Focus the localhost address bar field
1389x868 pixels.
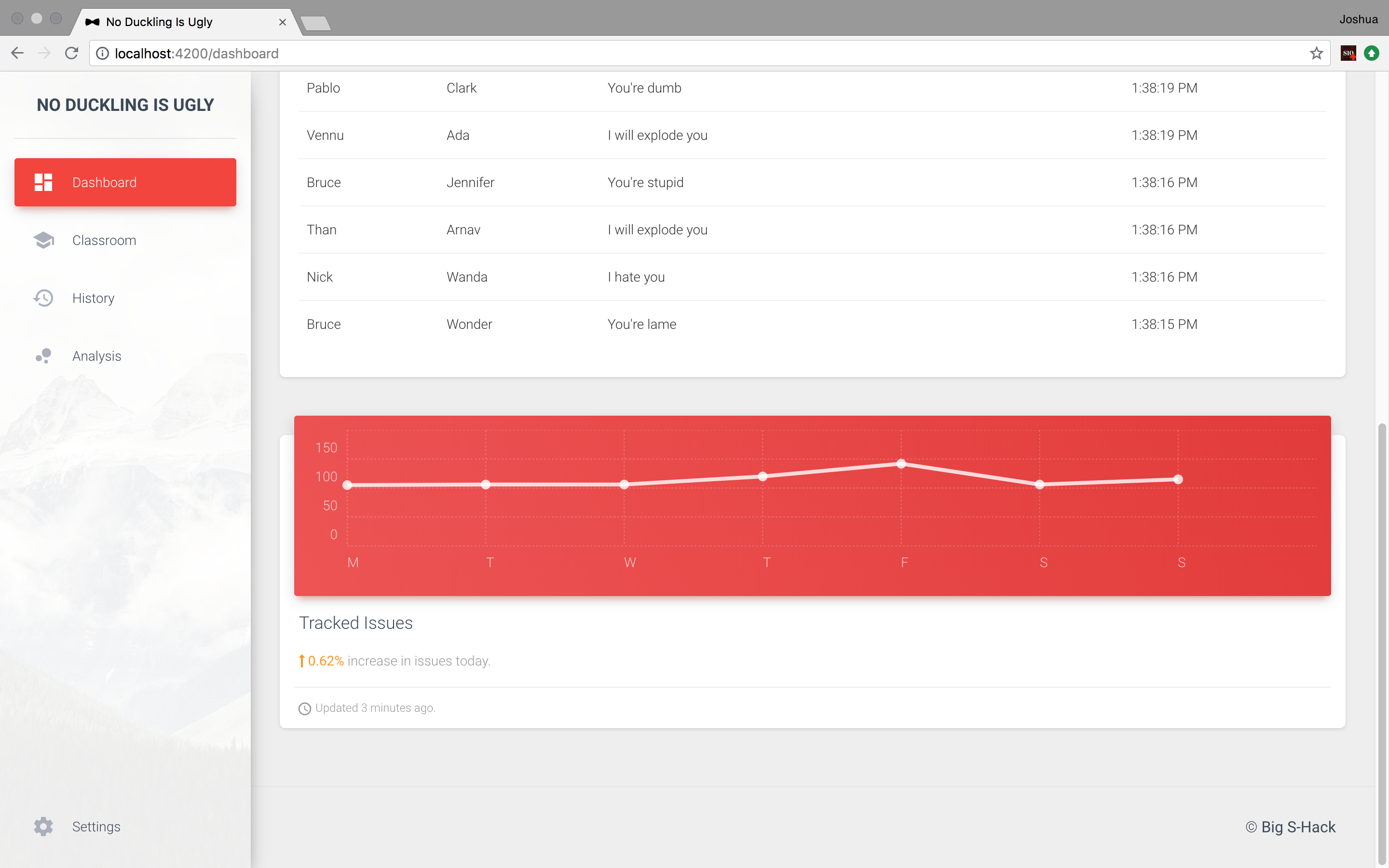689,54
